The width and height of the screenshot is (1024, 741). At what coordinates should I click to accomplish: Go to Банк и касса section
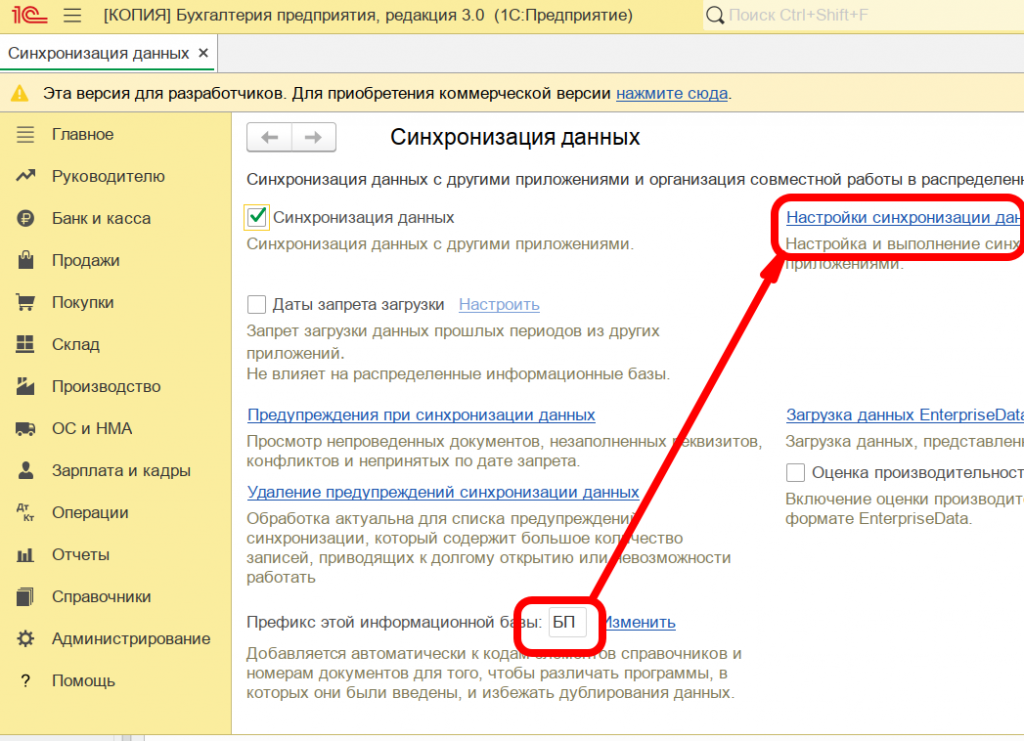[101, 219]
